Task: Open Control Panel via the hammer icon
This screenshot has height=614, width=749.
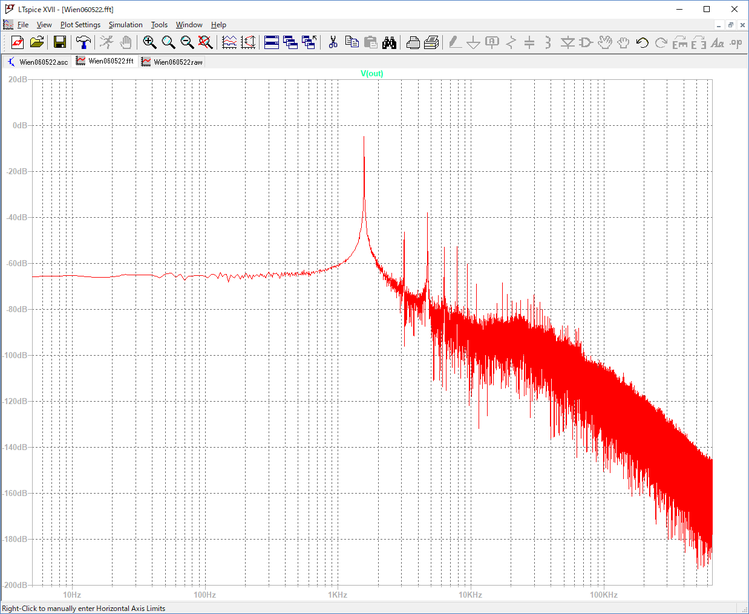Action: click(x=83, y=42)
